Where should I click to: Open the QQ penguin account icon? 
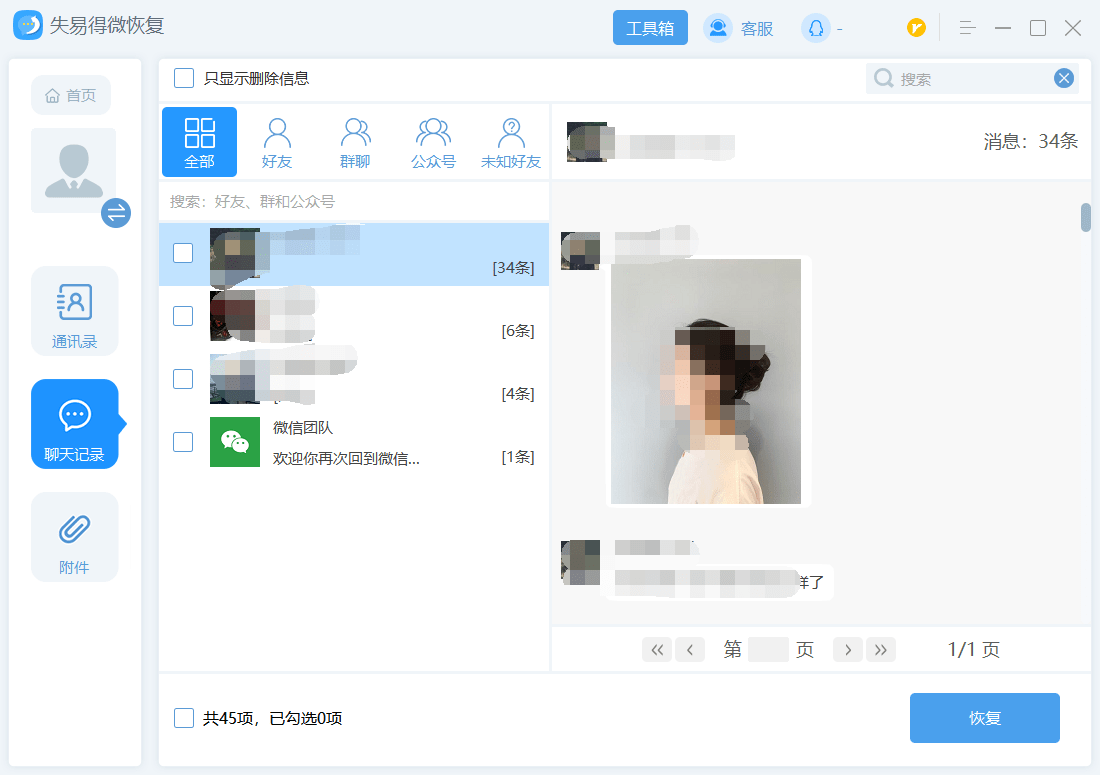pyautogui.click(x=816, y=28)
